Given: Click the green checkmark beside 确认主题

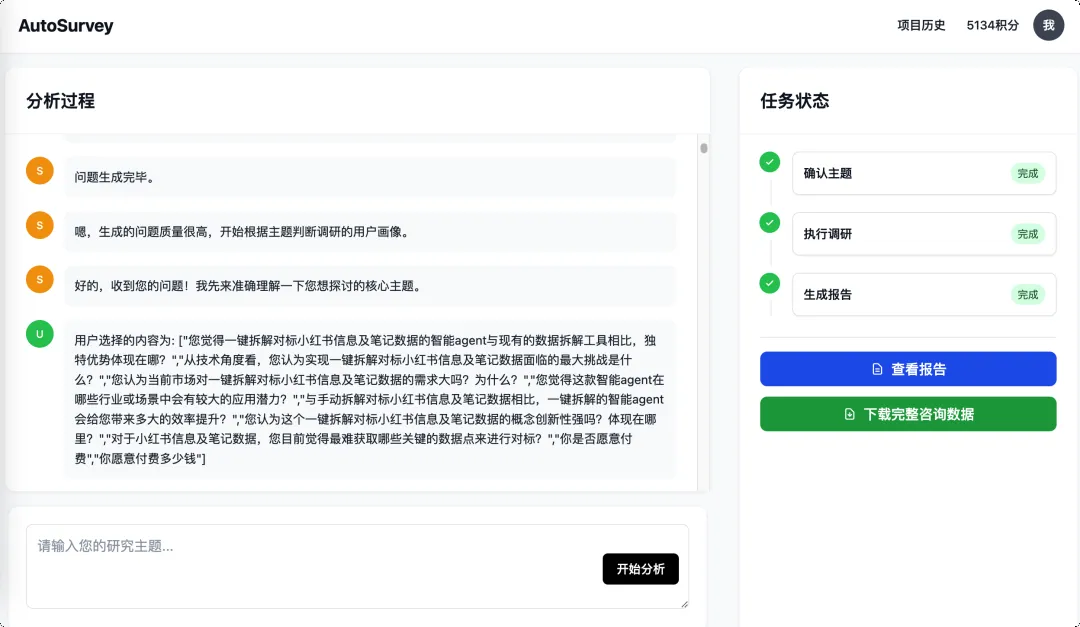Looking at the screenshot, I should (769, 162).
